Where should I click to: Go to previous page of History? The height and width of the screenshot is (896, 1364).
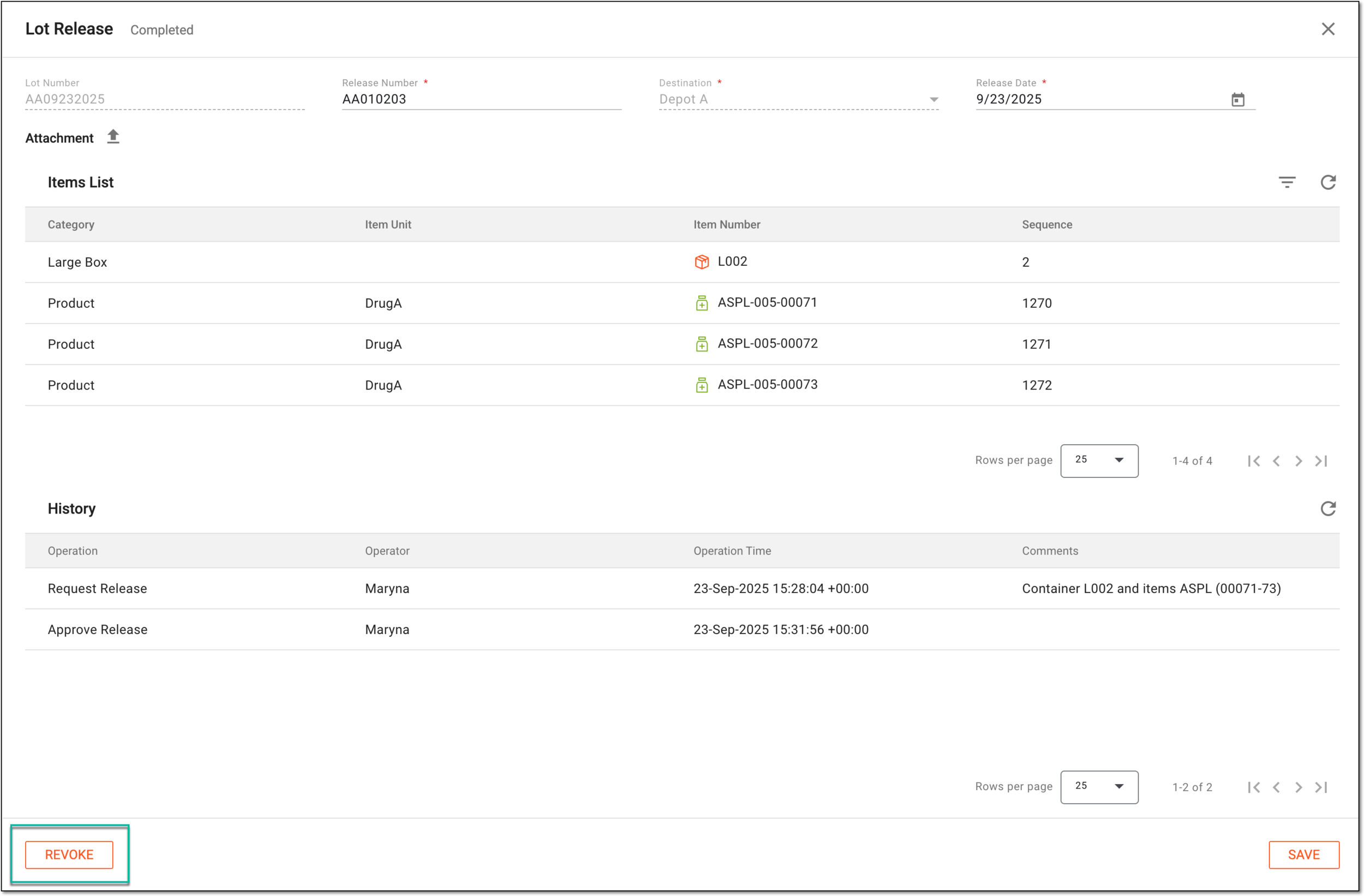tap(1276, 787)
